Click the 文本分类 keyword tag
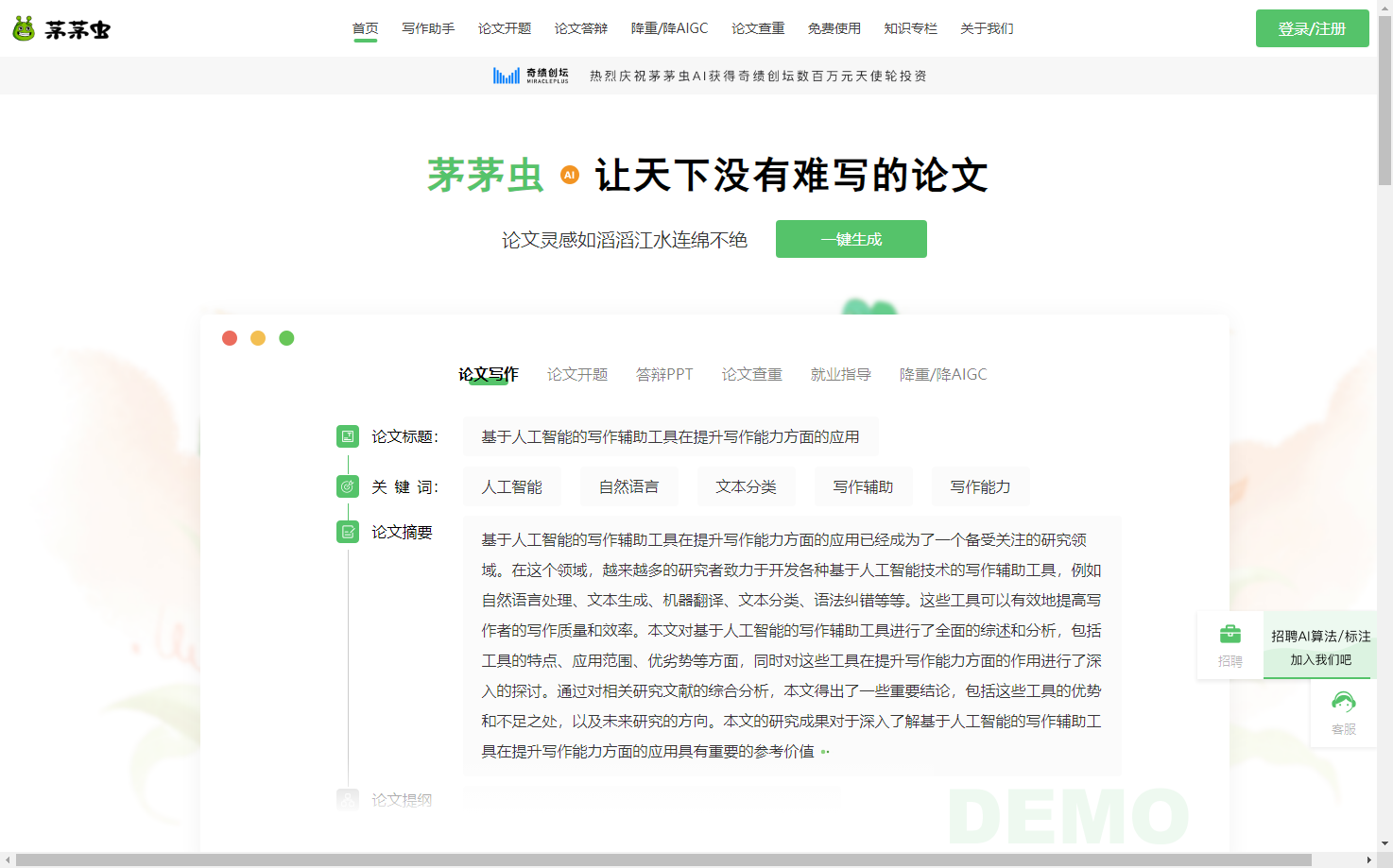Viewport: 1393px width, 868px height. point(747,486)
